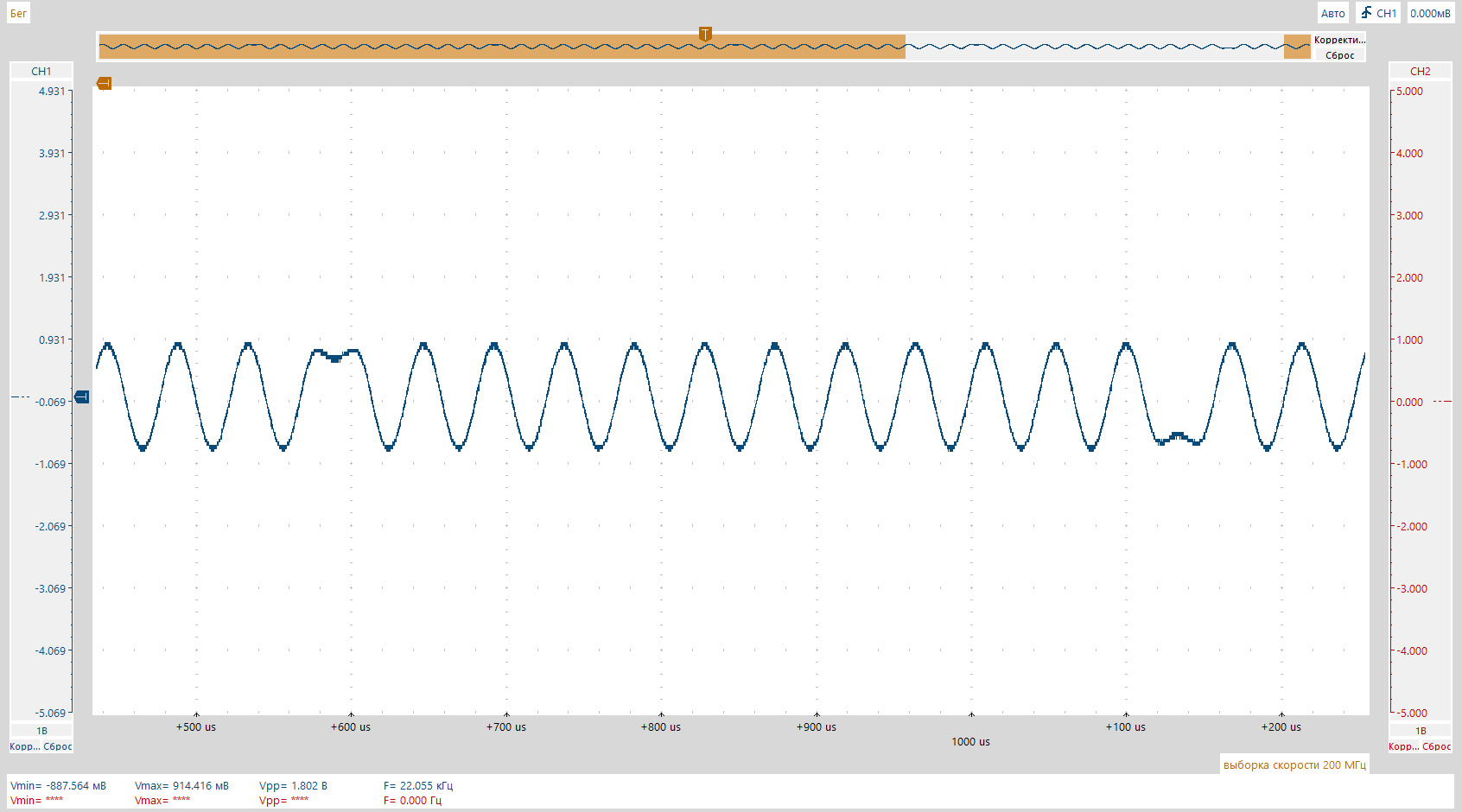Open the CH2 1В volts-per-division selector
Image resolution: width=1462 pixels, height=812 pixels.
pyautogui.click(x=1421, y=731)
